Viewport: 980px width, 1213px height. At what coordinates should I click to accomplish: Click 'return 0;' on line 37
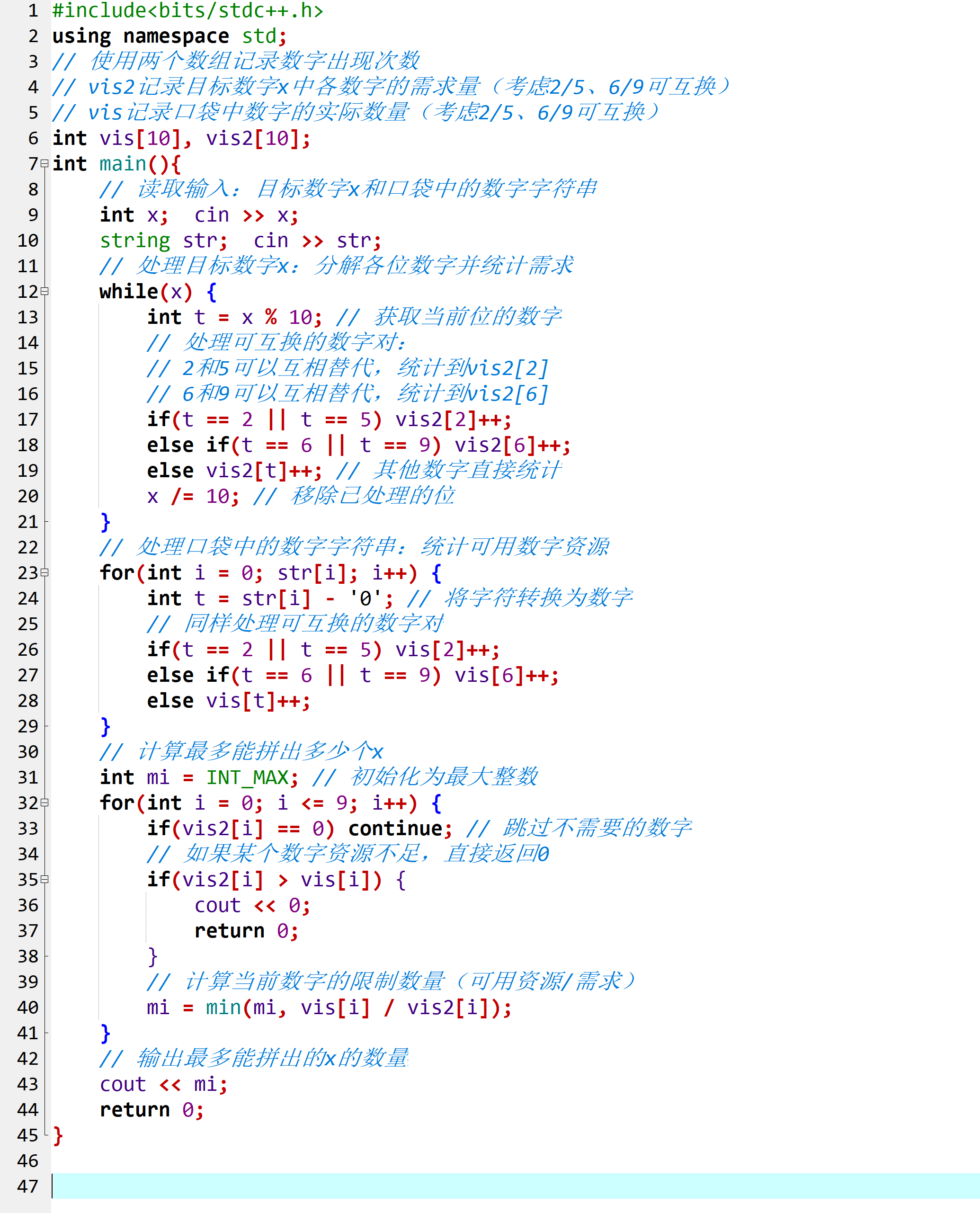[246, 931]
